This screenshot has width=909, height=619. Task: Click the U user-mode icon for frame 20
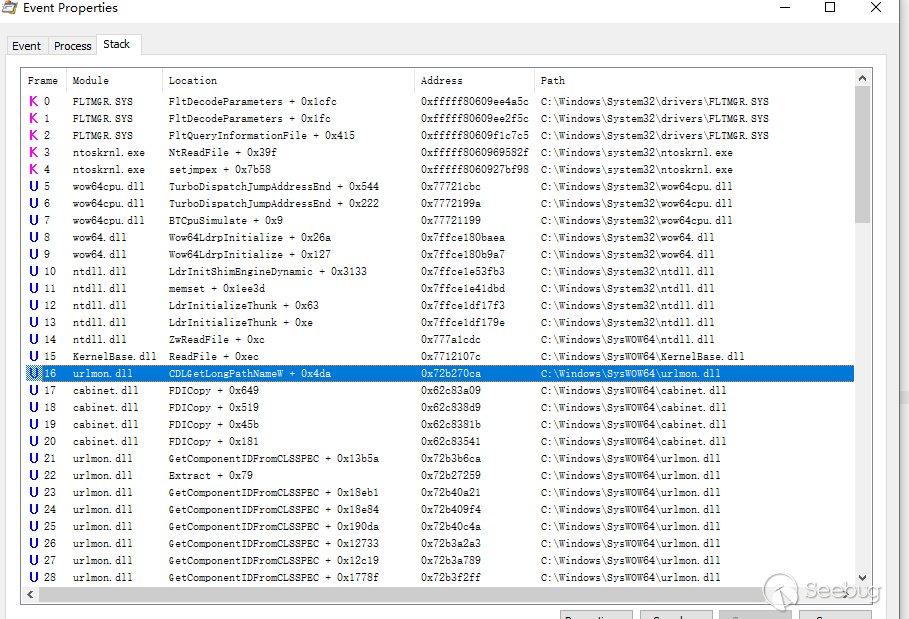click(x=34, y=441)
